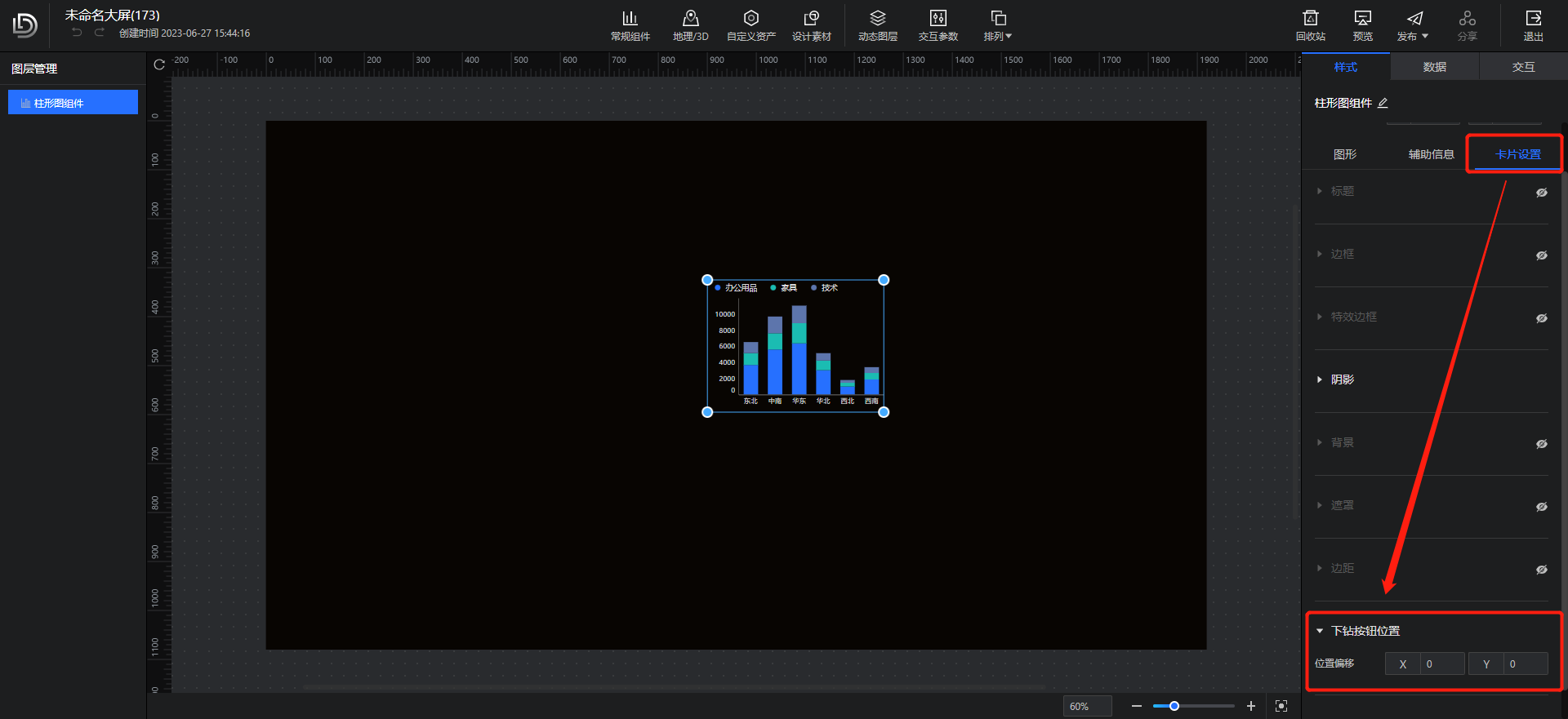1568x719 pixels.
Task: Open the 地理/3D map components icon
Action: pos(690,19)
